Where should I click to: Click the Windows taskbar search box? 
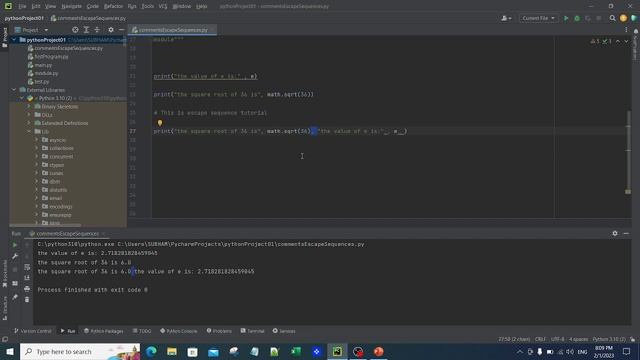point(80,351)
